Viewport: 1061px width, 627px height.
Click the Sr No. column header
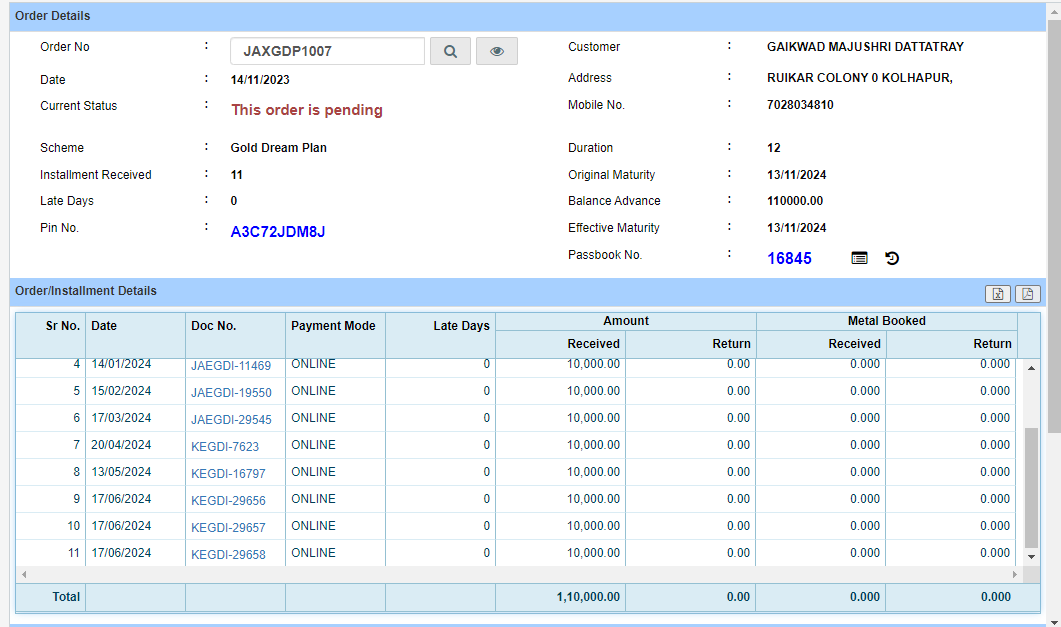coord(51,335)
